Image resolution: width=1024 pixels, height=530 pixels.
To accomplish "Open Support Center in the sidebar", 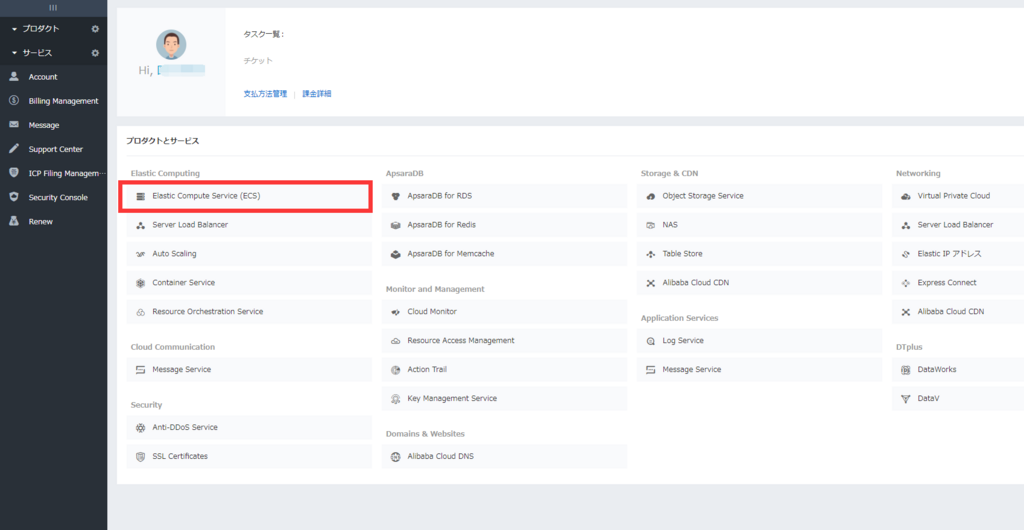I will pos(54,149).
